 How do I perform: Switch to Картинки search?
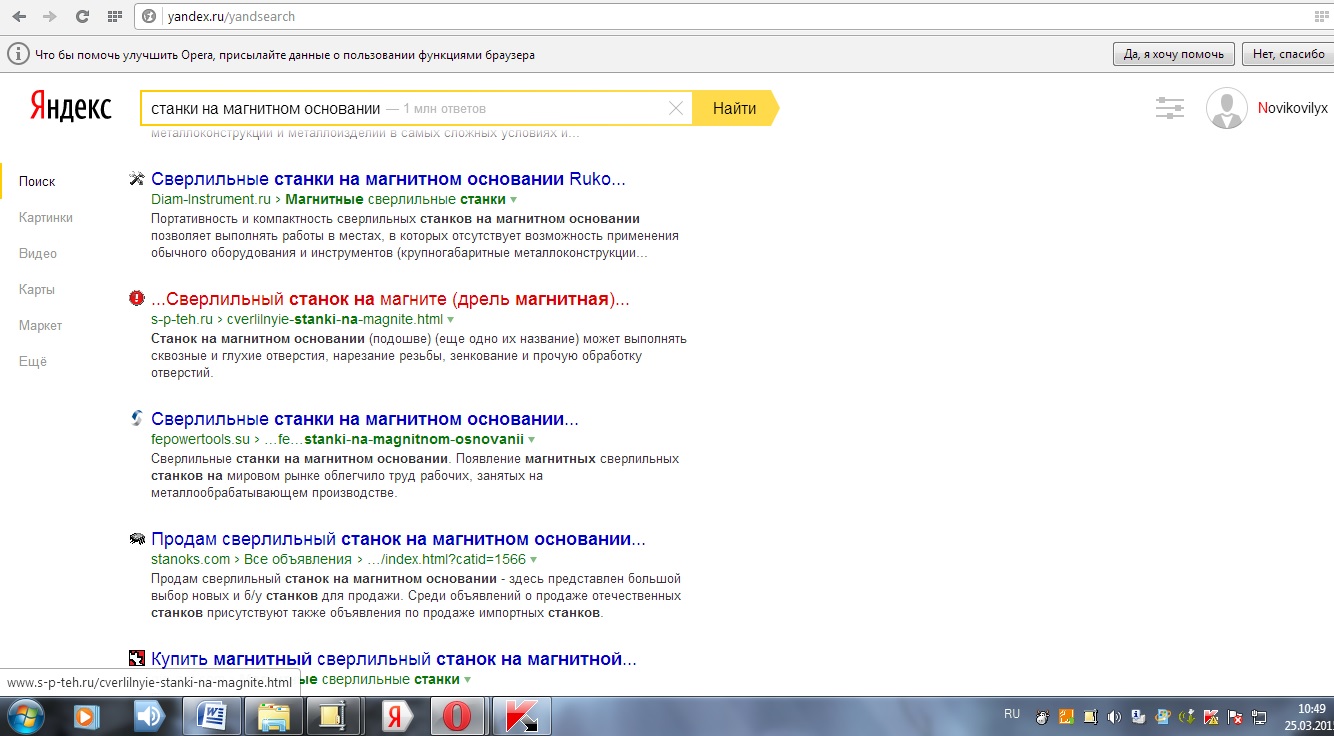[46, 217]
